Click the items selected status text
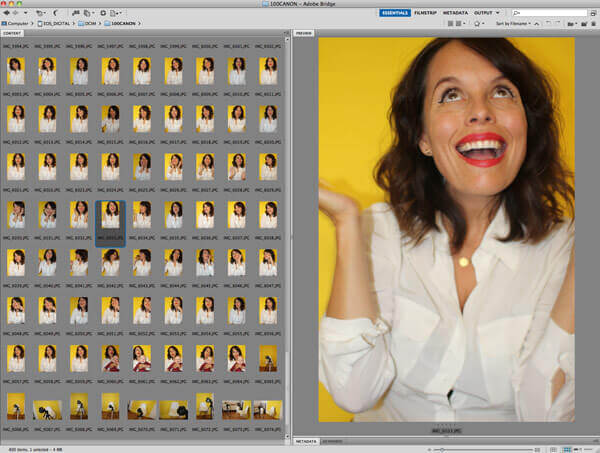 pyautogui.click(x=35, y=450)
